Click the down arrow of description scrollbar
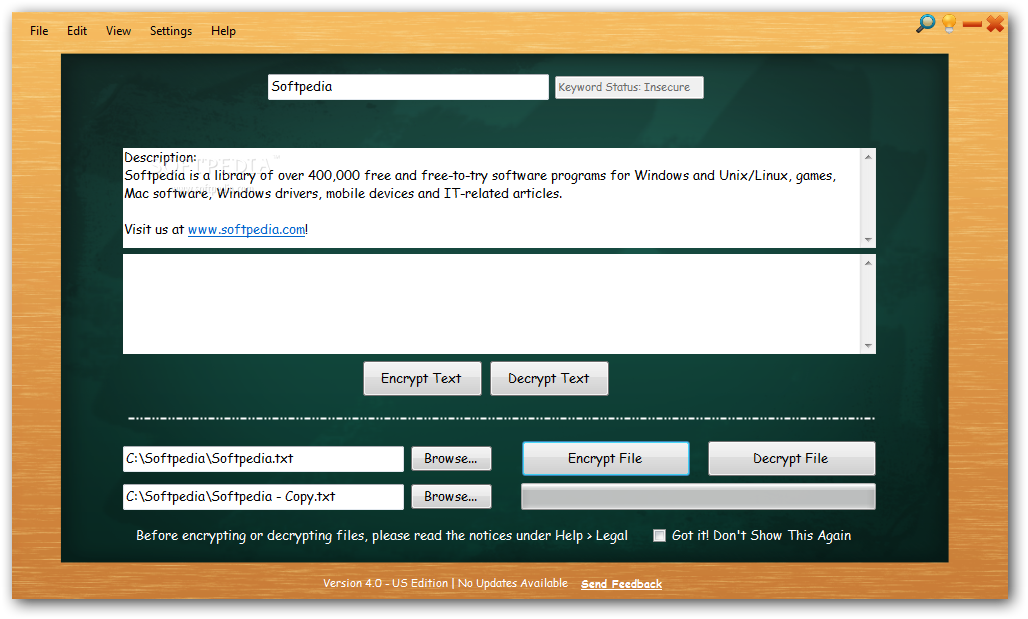The height and width of the screenshot is (619, 1028). (868, 240)
